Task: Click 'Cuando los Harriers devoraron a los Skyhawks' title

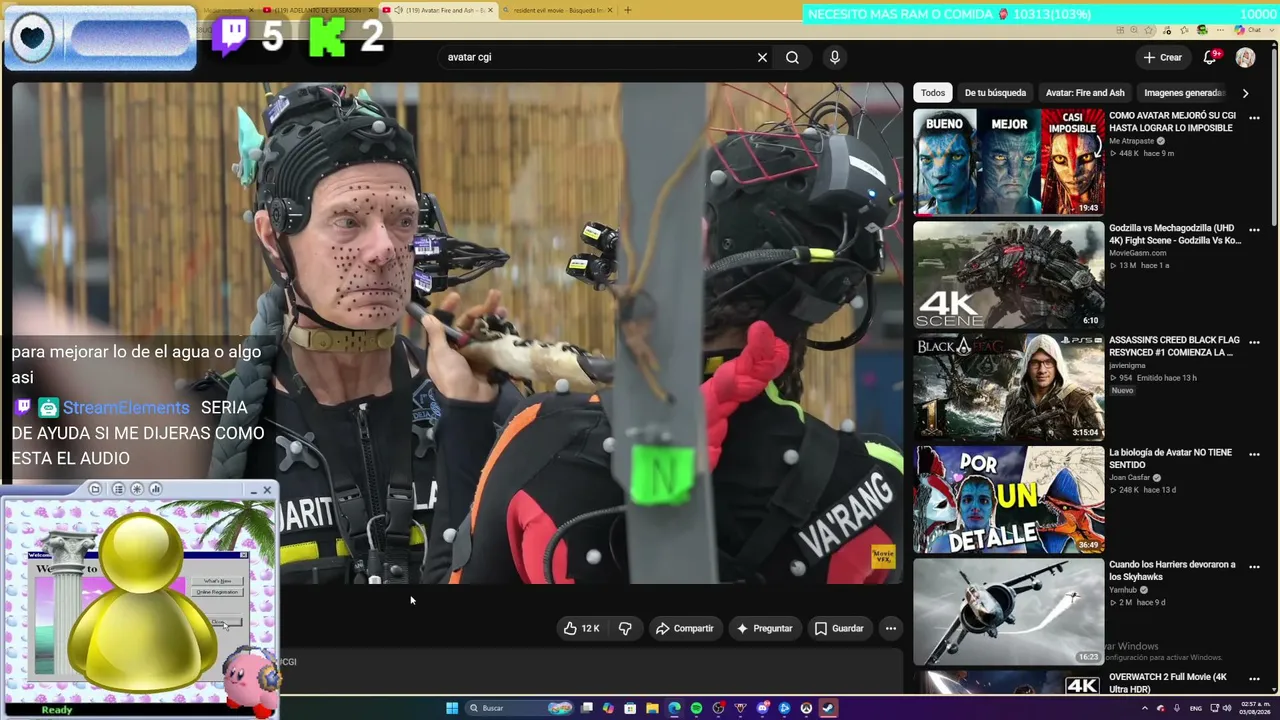Action: [x=1172, y=571]
